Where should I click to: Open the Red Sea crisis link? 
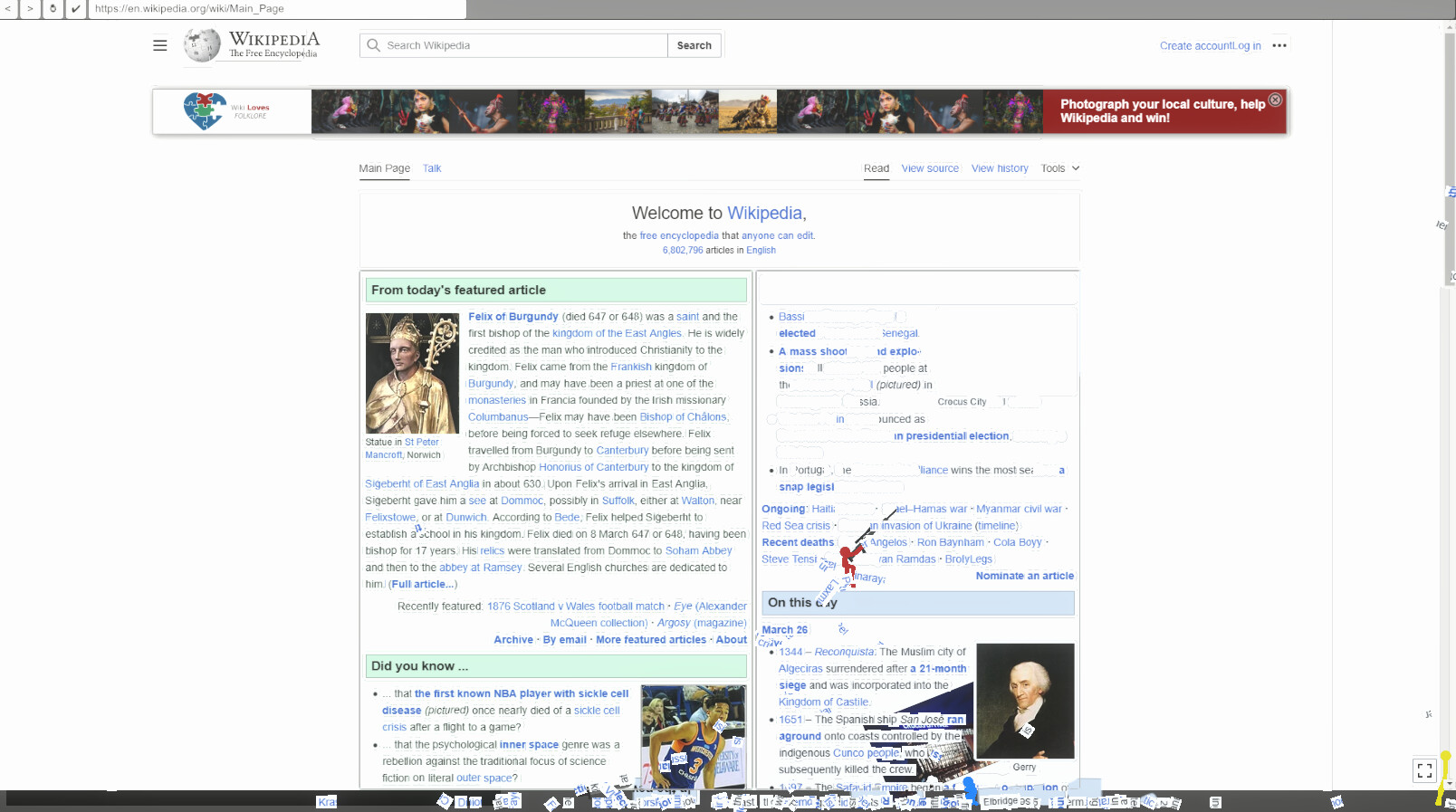tap(796, 526)
